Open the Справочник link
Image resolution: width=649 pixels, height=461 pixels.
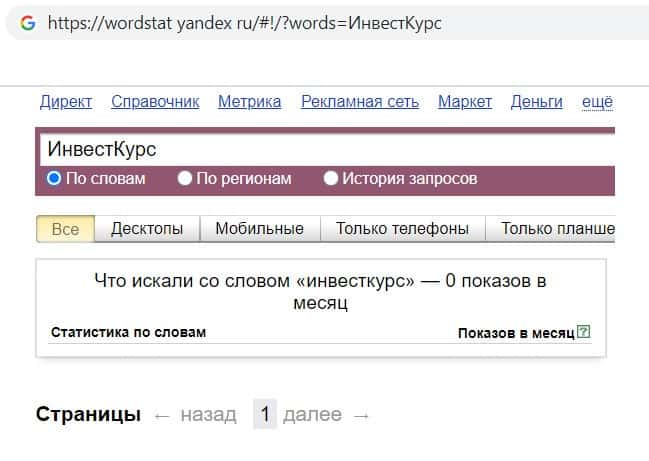(x=155, y=102)
